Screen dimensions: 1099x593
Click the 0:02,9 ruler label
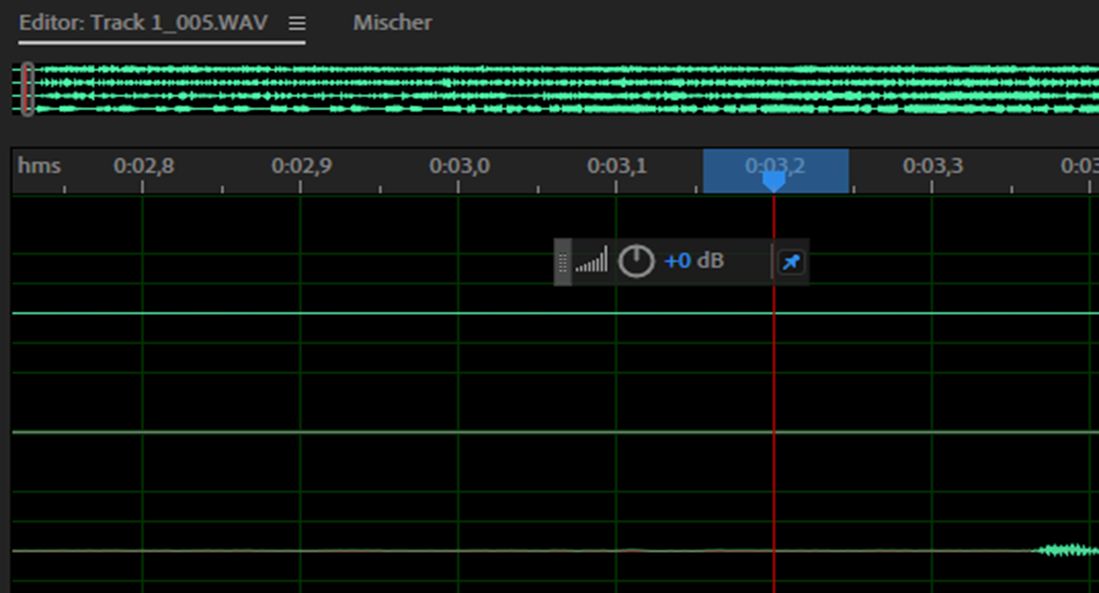click(301, 166)
